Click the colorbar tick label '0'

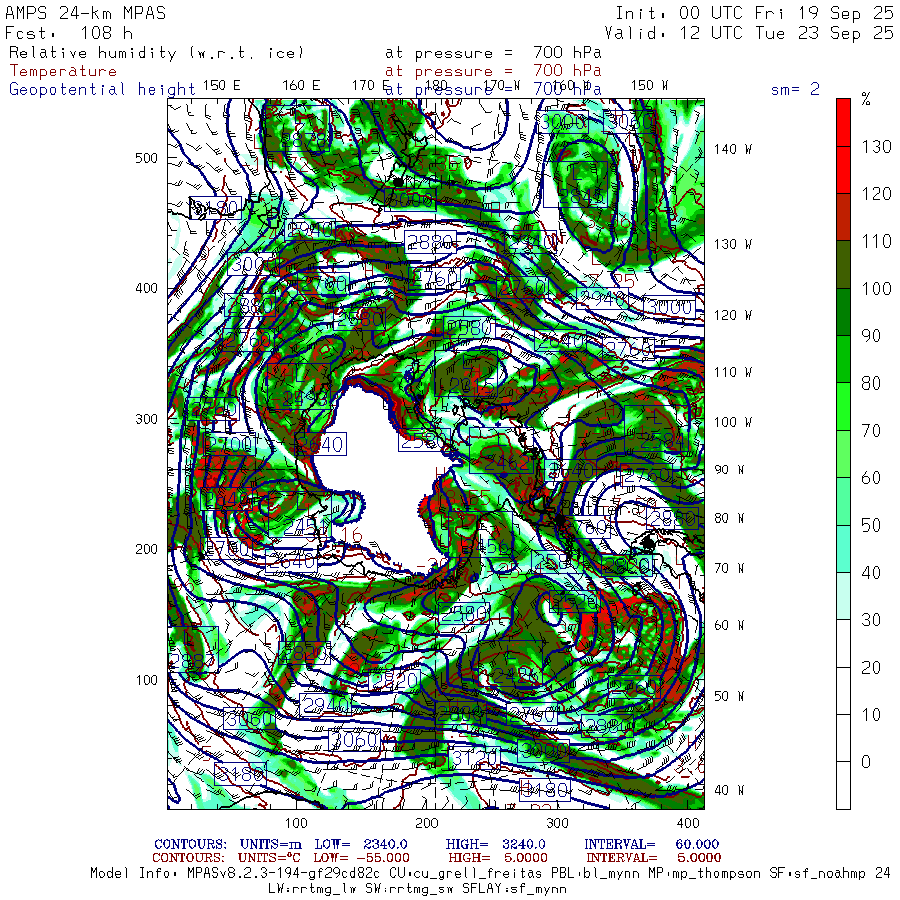point(866,762)
